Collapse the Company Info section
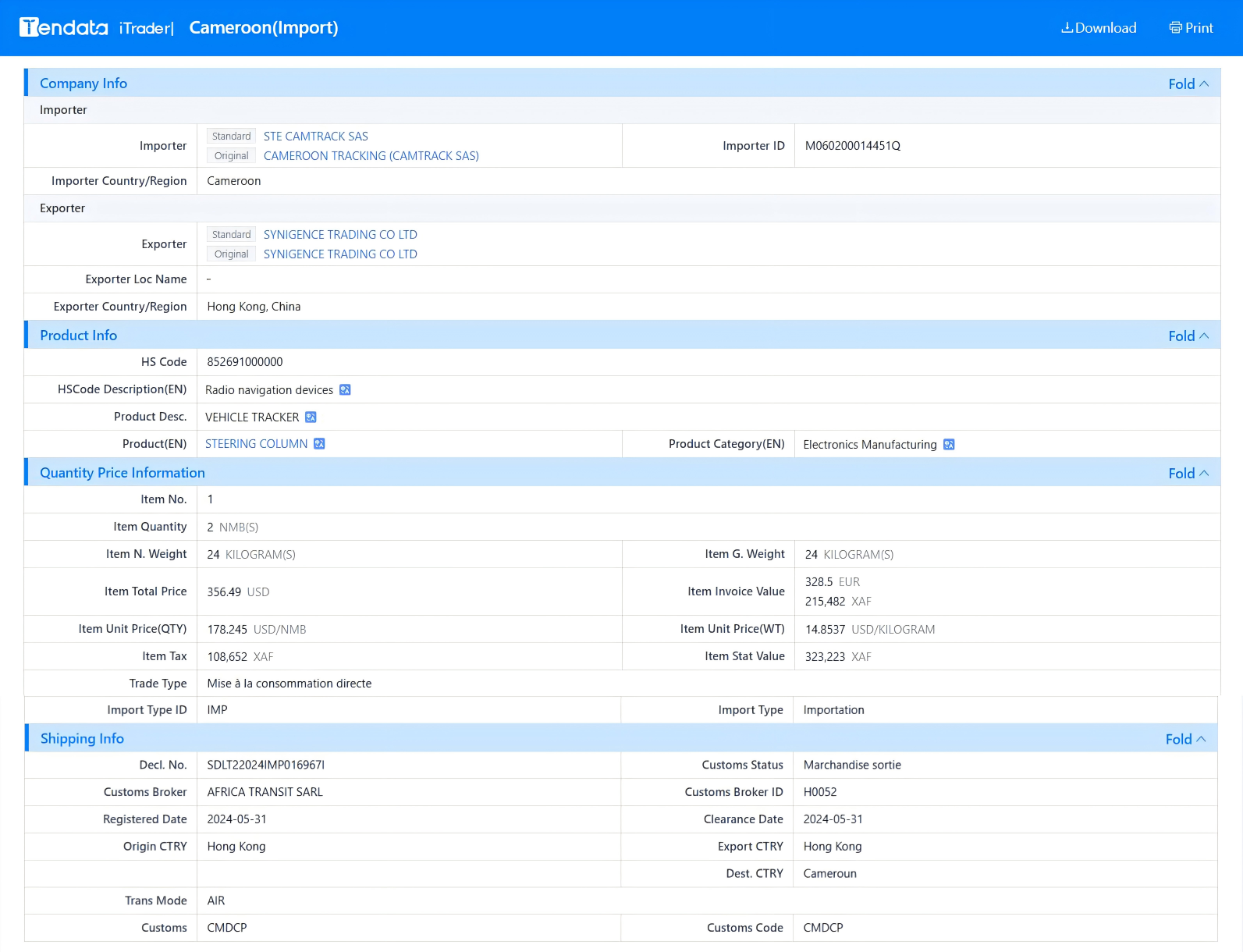 coord(1188,83)
